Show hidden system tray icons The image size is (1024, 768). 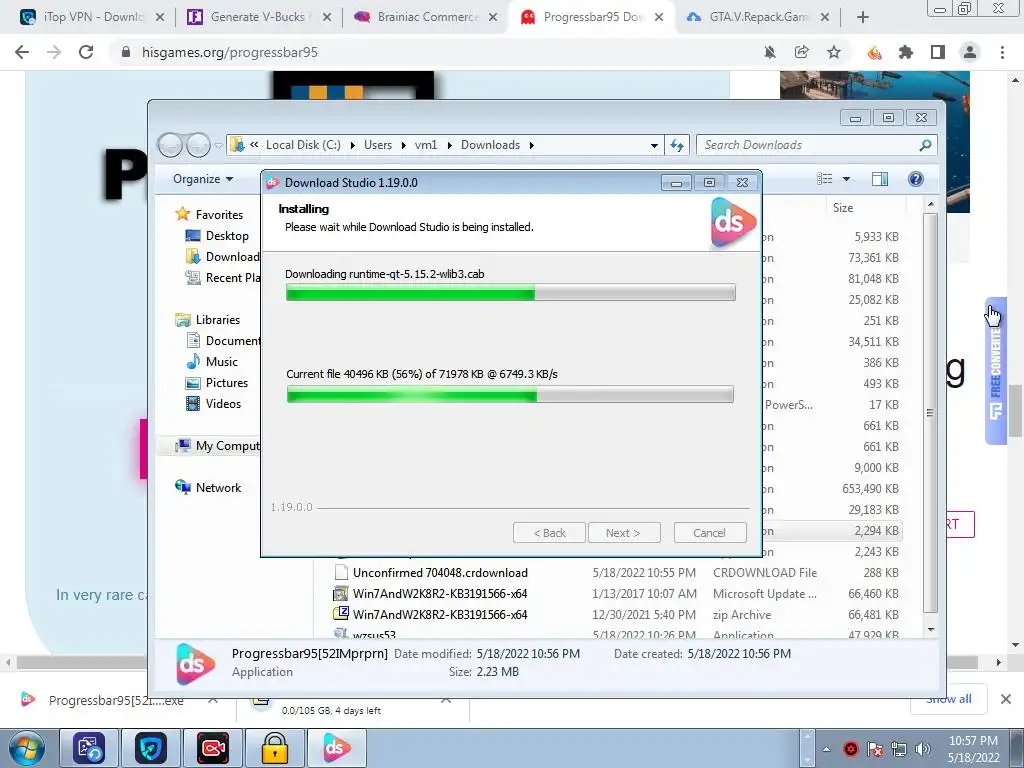click(825, 749)
